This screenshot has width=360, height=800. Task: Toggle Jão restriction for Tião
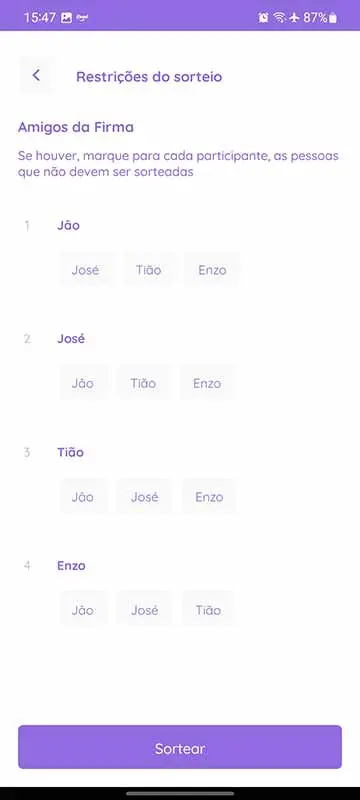[83, 497]
